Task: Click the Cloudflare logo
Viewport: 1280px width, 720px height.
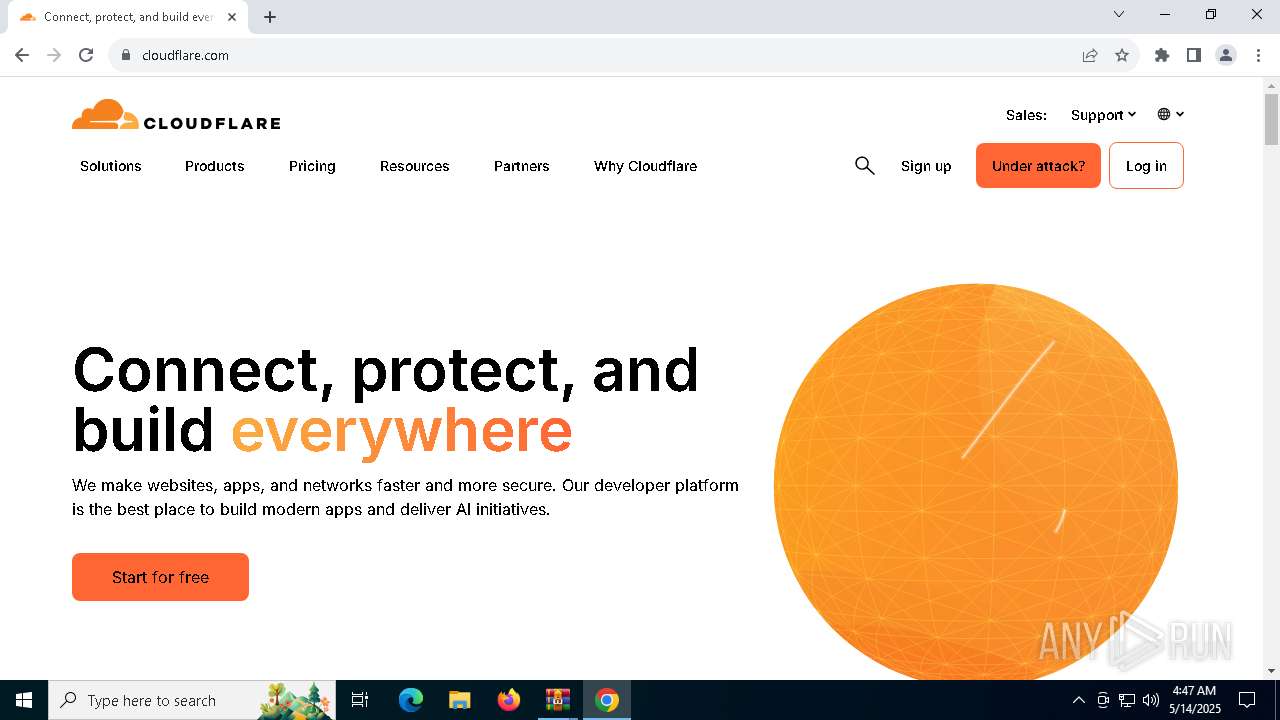Action: pyautogui.click(x=176, y=115)
